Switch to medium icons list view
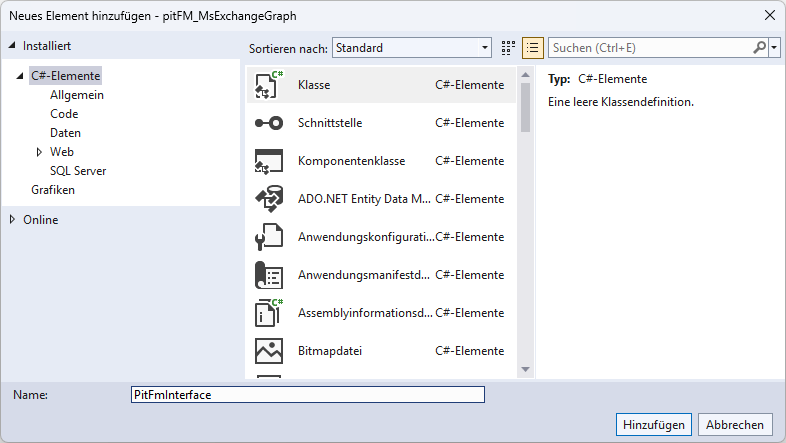This screenshot has width=786, height=443. click(532, 48)
